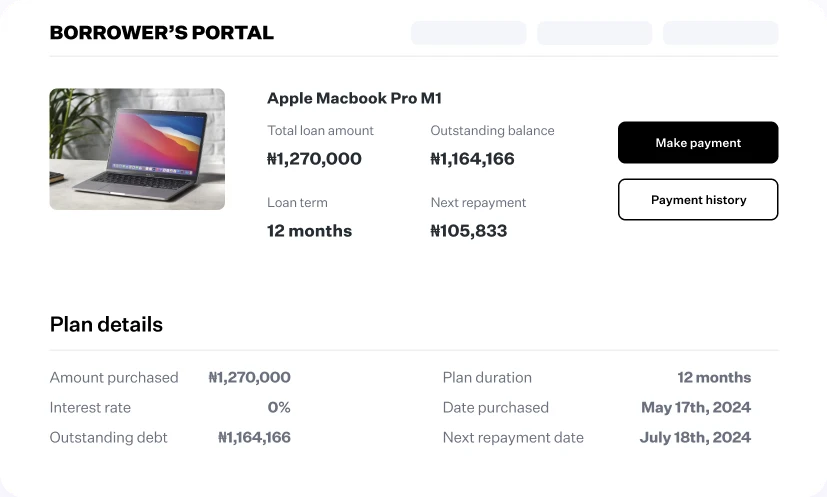
Task: Click the loan term 12 months value
Action: point(309,231)
